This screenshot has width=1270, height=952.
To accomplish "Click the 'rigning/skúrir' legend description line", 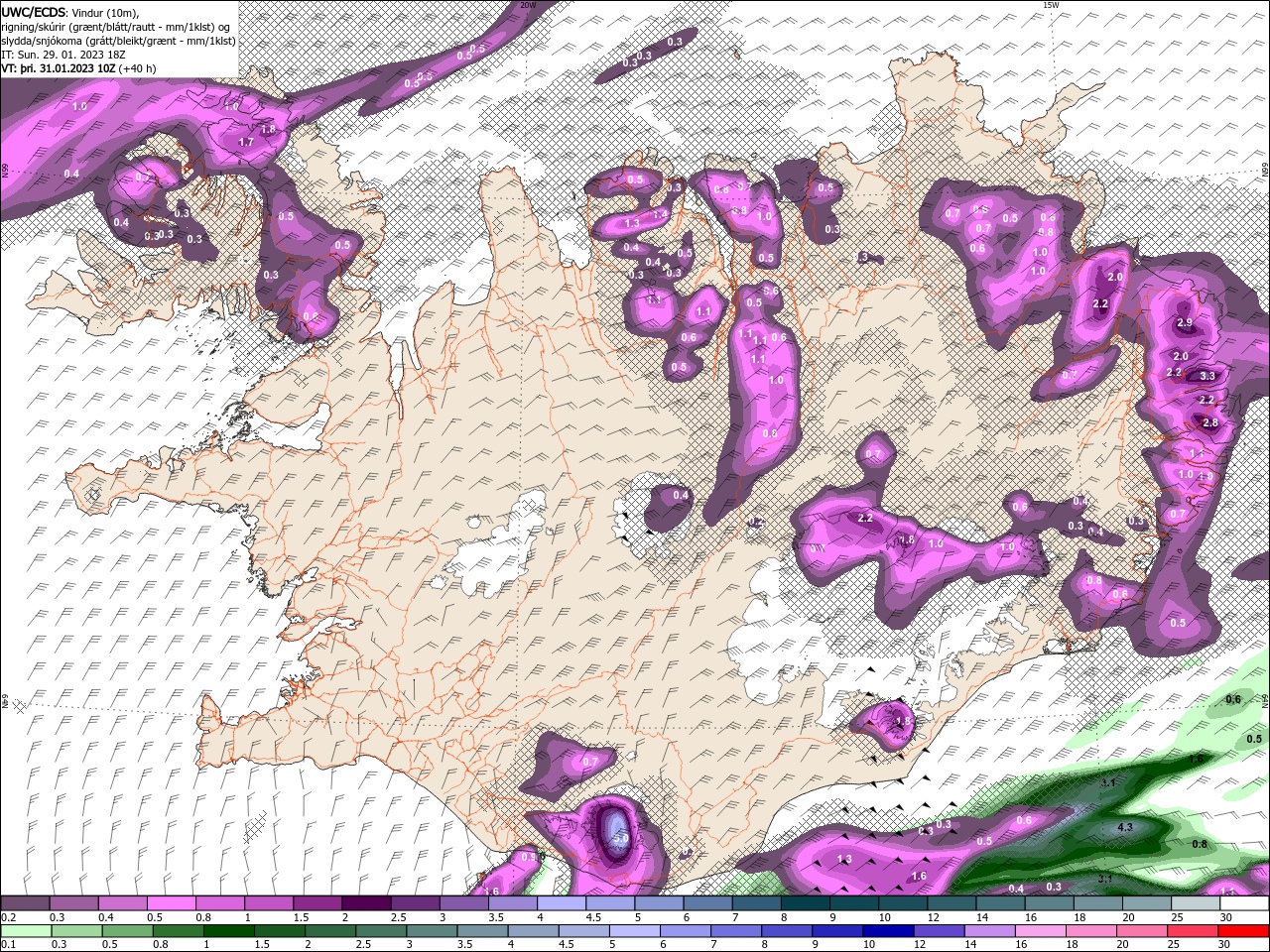I will point(117,27).
